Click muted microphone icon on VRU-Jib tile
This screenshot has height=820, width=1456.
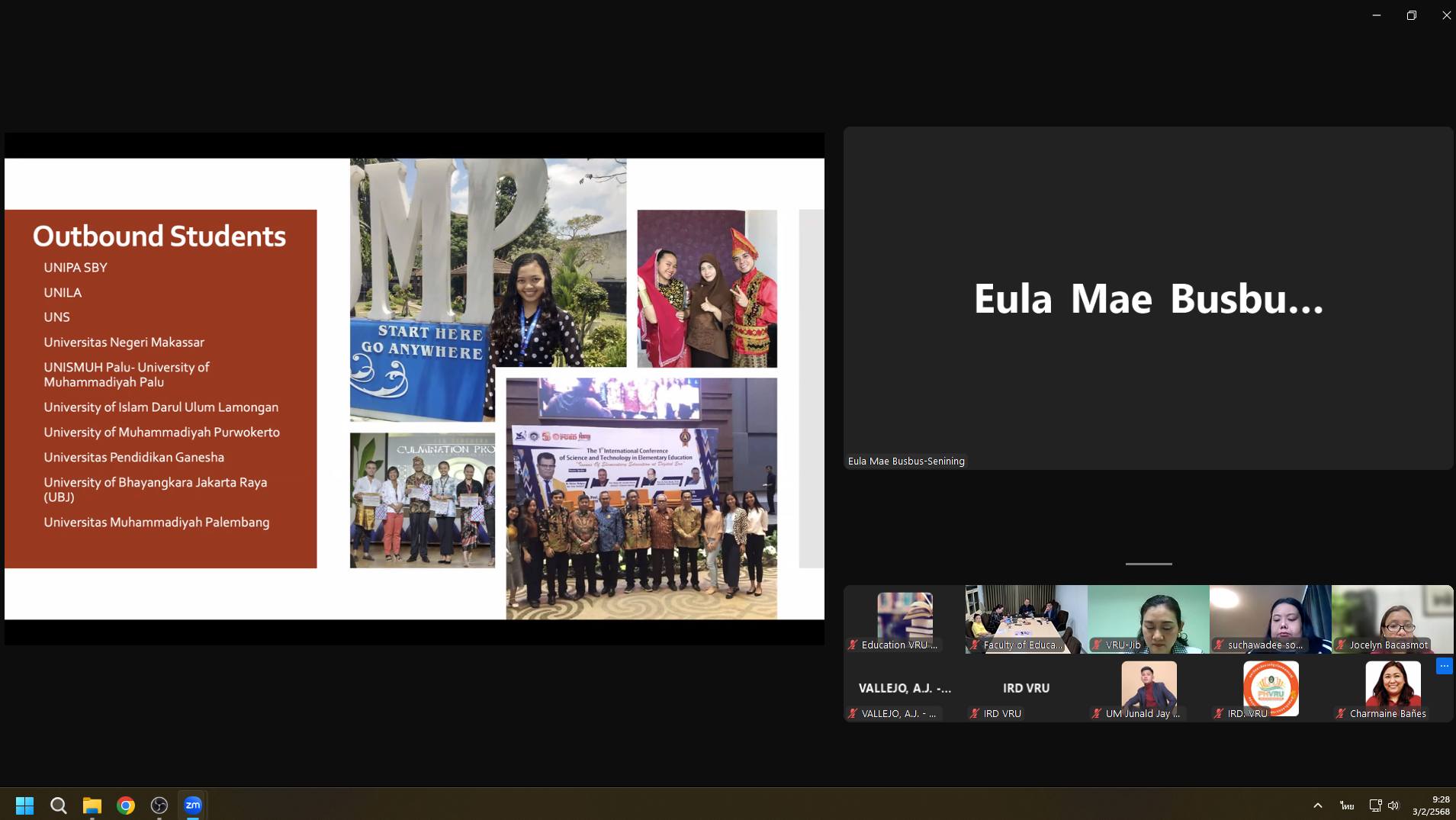[1097, 645]
